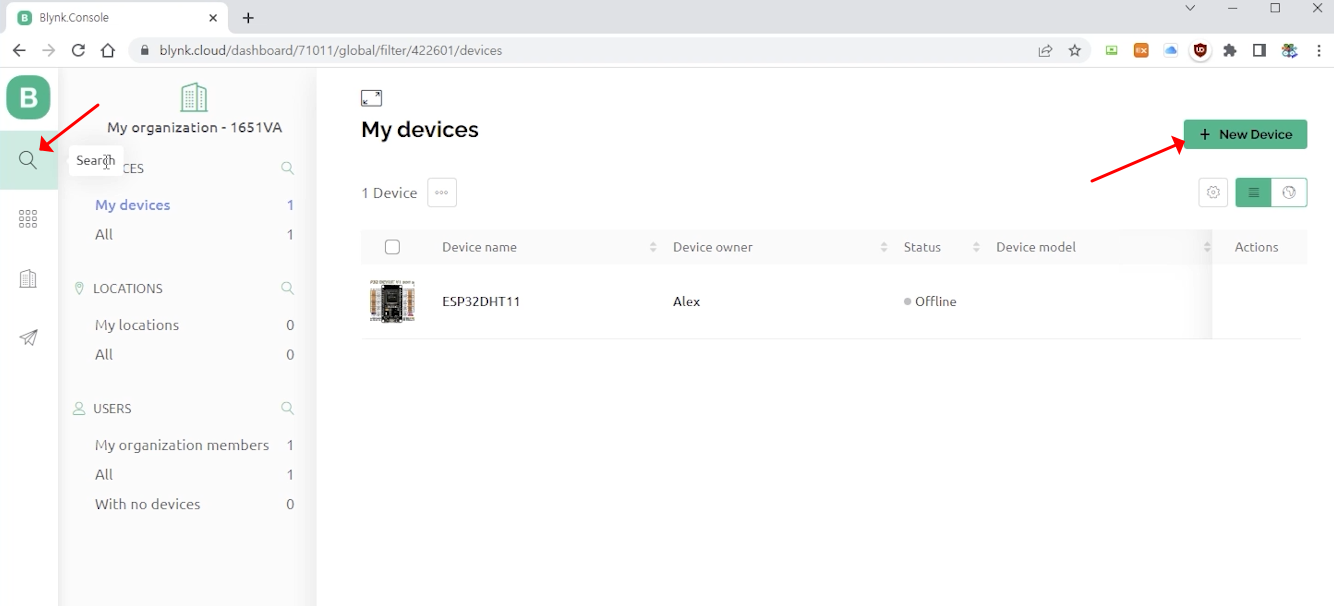1334x606 pixels.
Task: Sort by Device model column
Action: tap(1206, 247)
